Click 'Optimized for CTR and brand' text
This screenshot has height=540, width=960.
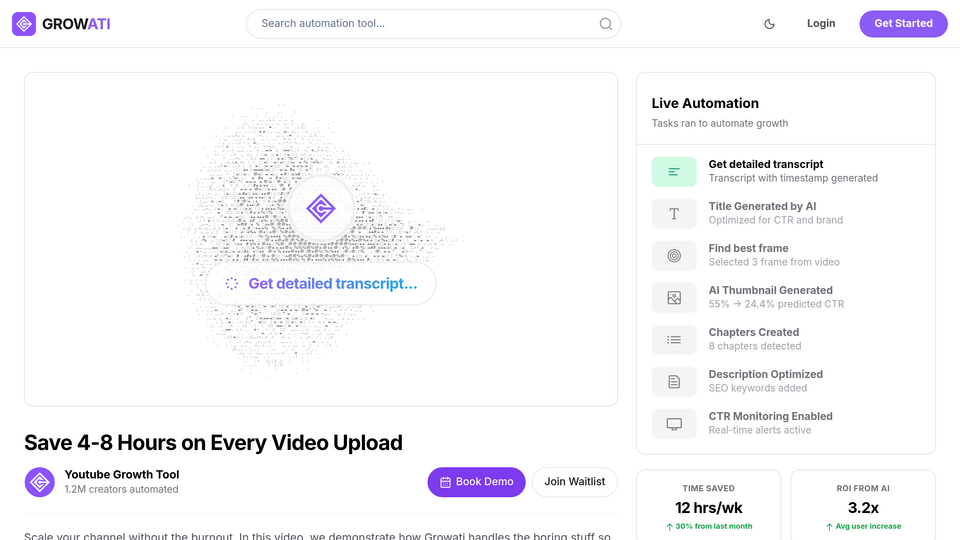point(776,220)
